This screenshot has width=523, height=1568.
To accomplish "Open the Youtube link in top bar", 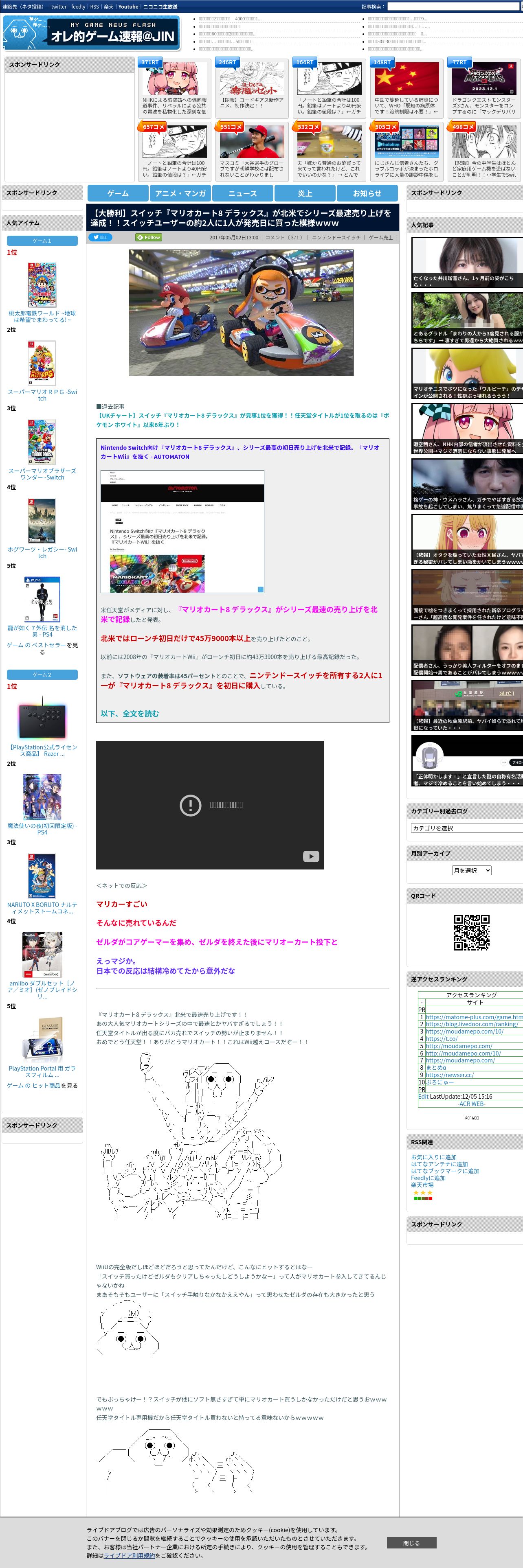I will click(128, 7).
